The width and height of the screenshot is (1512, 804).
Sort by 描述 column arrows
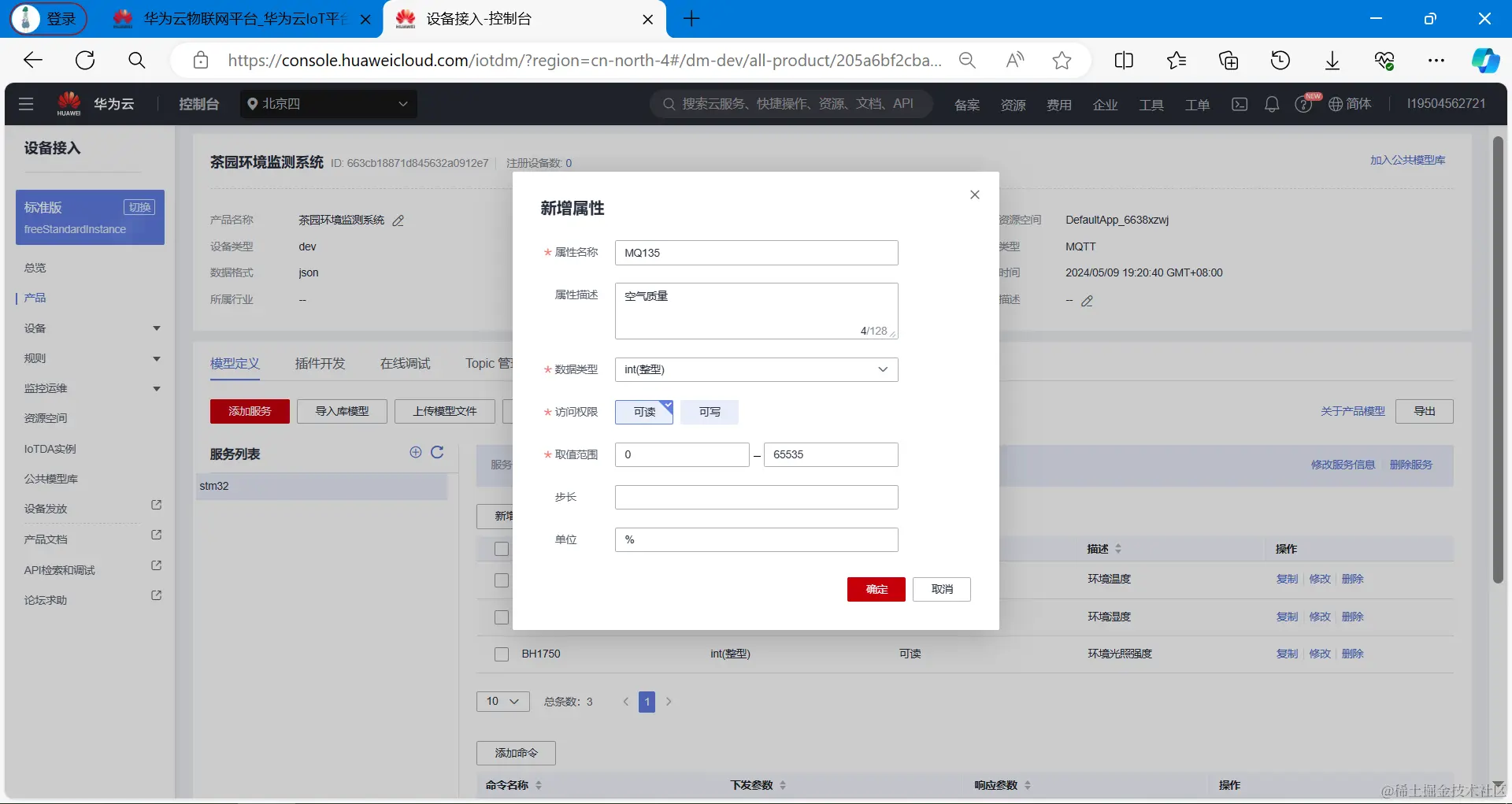(1118, 549)
